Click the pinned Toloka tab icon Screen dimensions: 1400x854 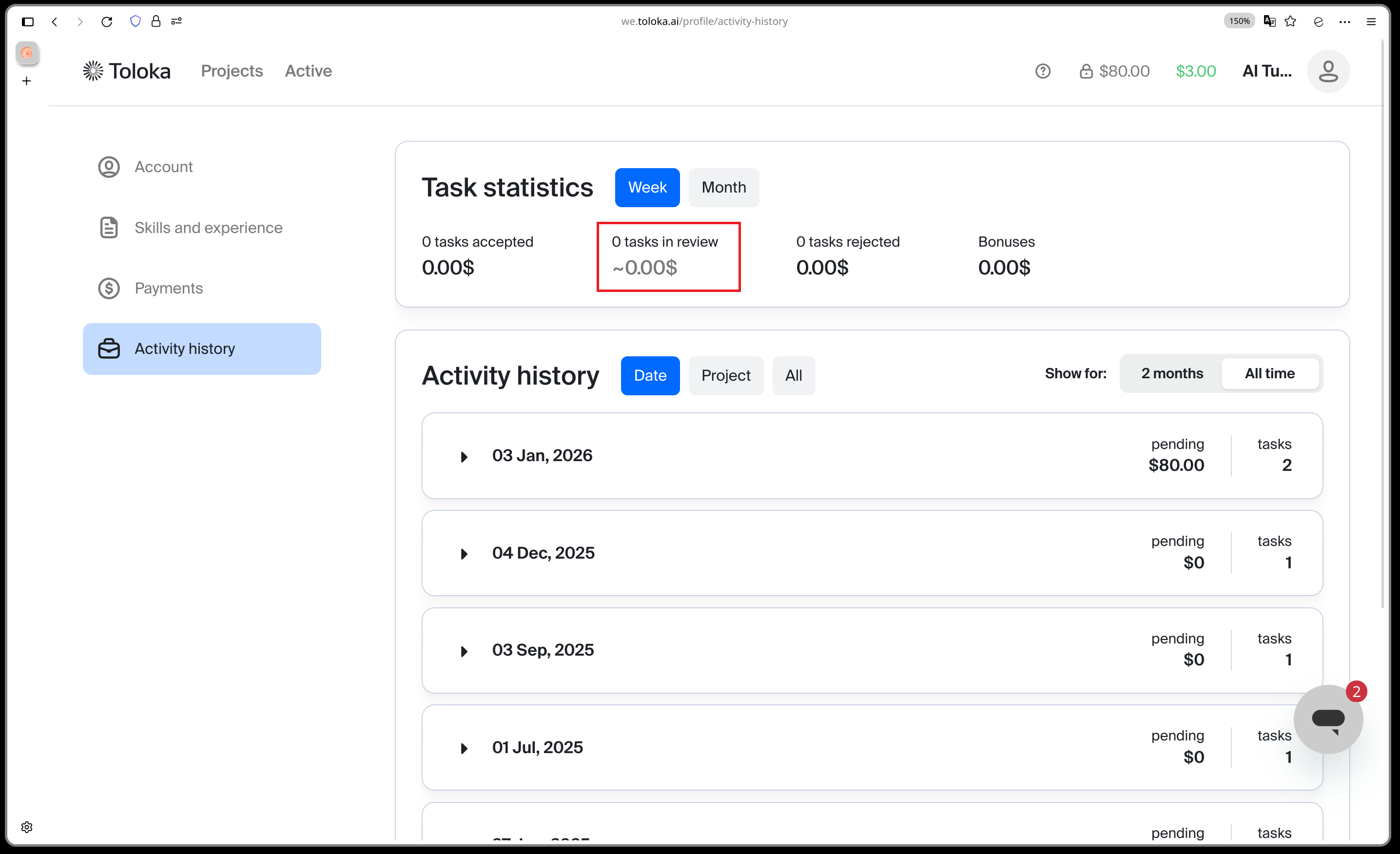[x=27, y=53]
